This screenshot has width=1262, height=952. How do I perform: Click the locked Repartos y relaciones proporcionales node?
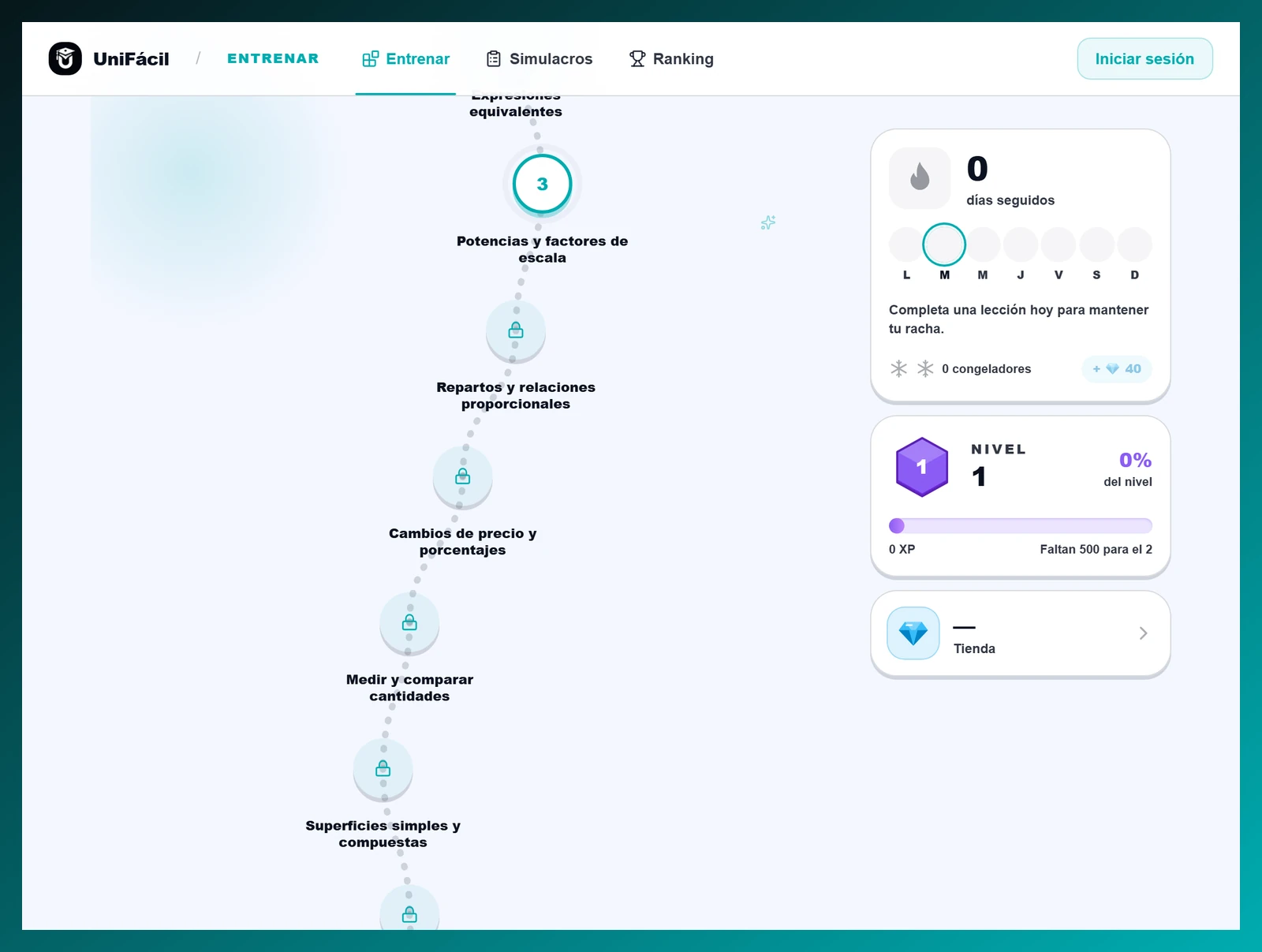click(x=516, y=330)
